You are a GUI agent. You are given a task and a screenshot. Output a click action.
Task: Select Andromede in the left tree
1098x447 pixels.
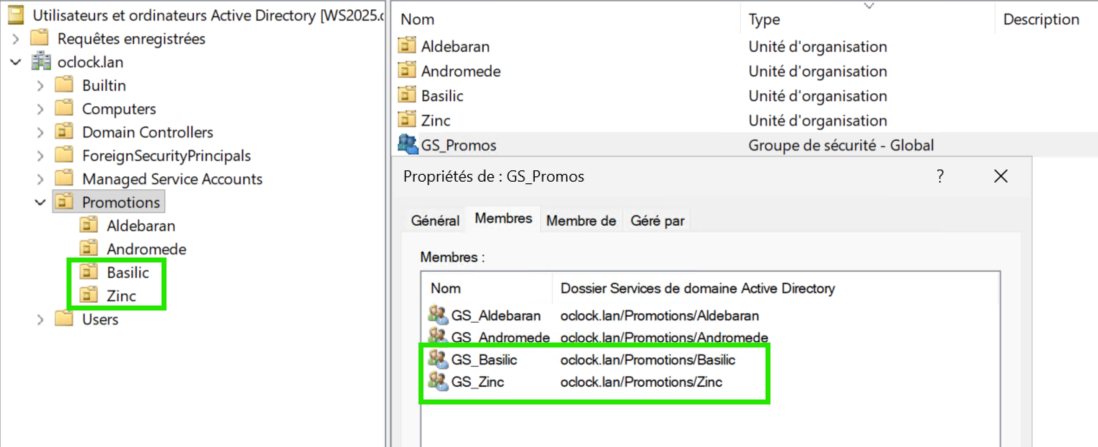[x=146, y=249]
